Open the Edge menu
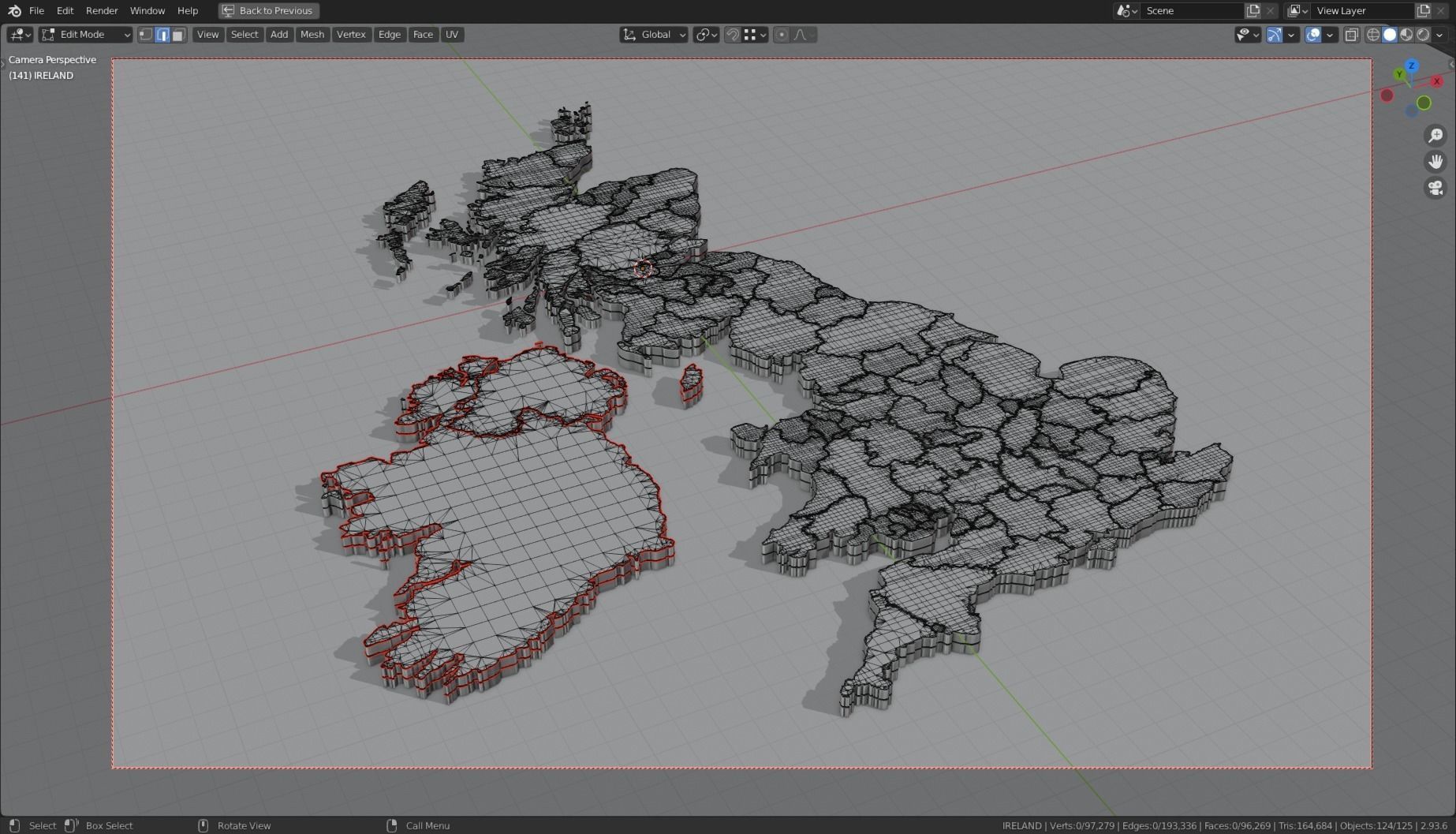This screenshot has width=1456, height=834. click(x=390, y=34)
